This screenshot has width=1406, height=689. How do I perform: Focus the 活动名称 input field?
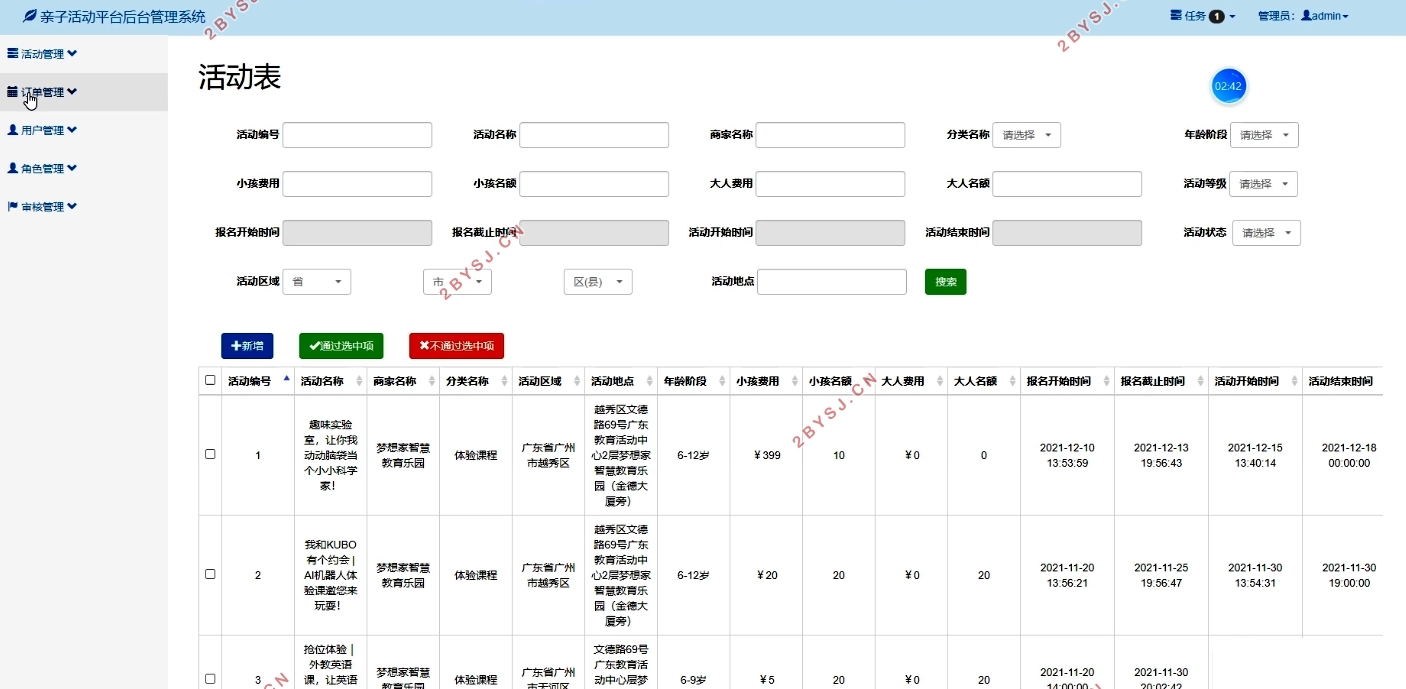point(594,135)
